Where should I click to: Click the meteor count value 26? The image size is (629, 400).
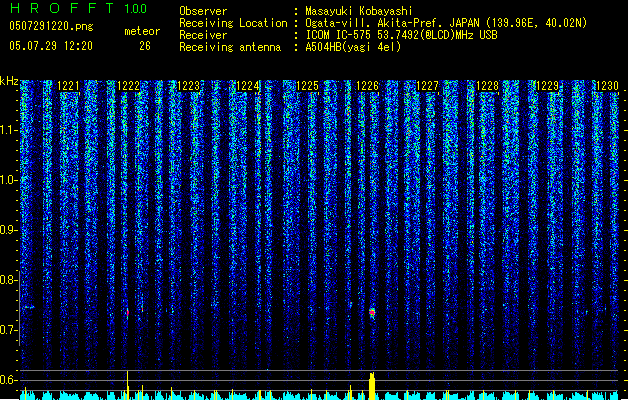[145, 46]
